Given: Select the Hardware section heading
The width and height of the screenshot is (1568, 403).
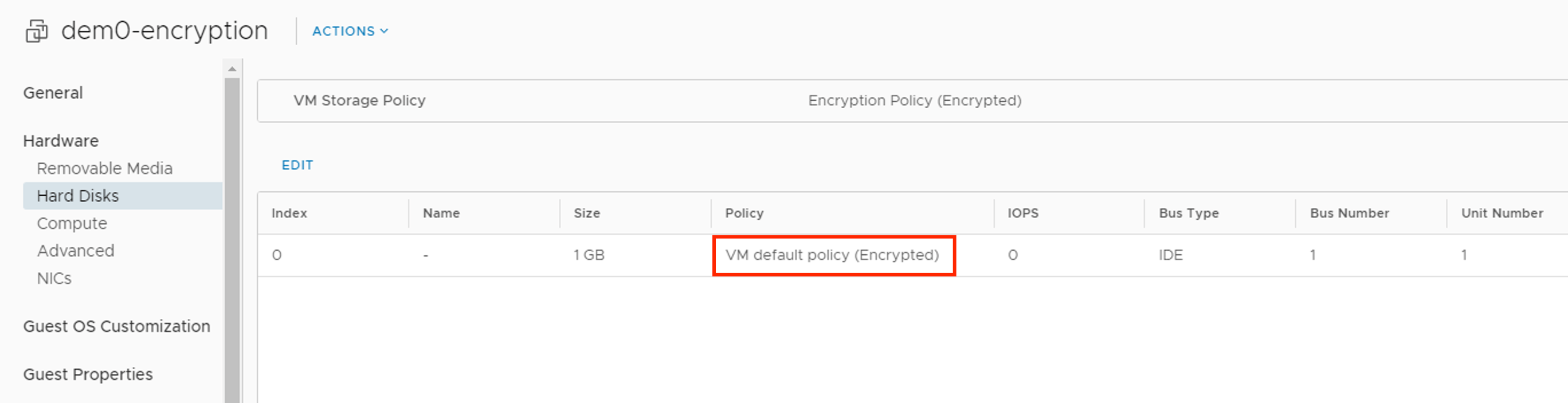Looking at the screenshot, I should (x=61, y=141).
